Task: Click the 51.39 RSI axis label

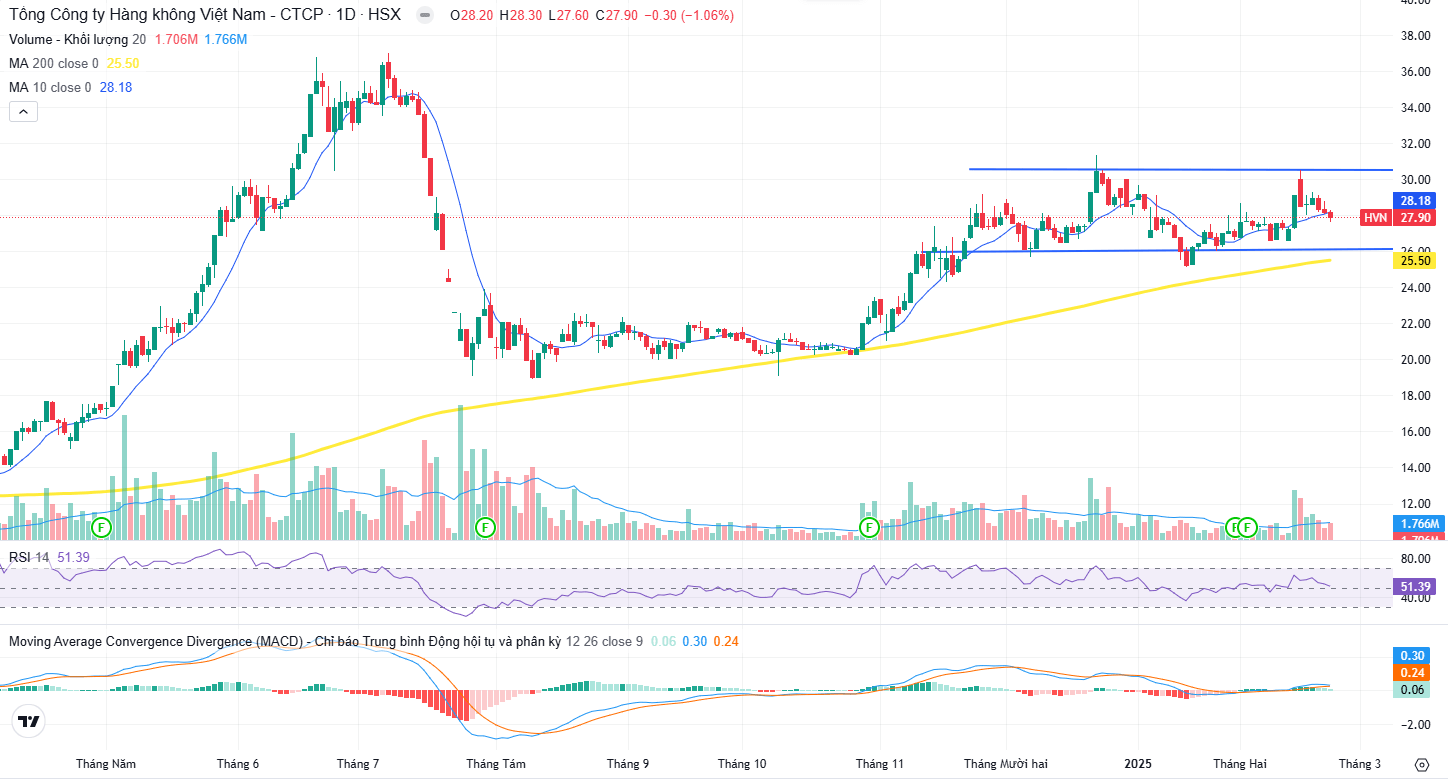Action: pyautogui.click(x=1416, y=586)
